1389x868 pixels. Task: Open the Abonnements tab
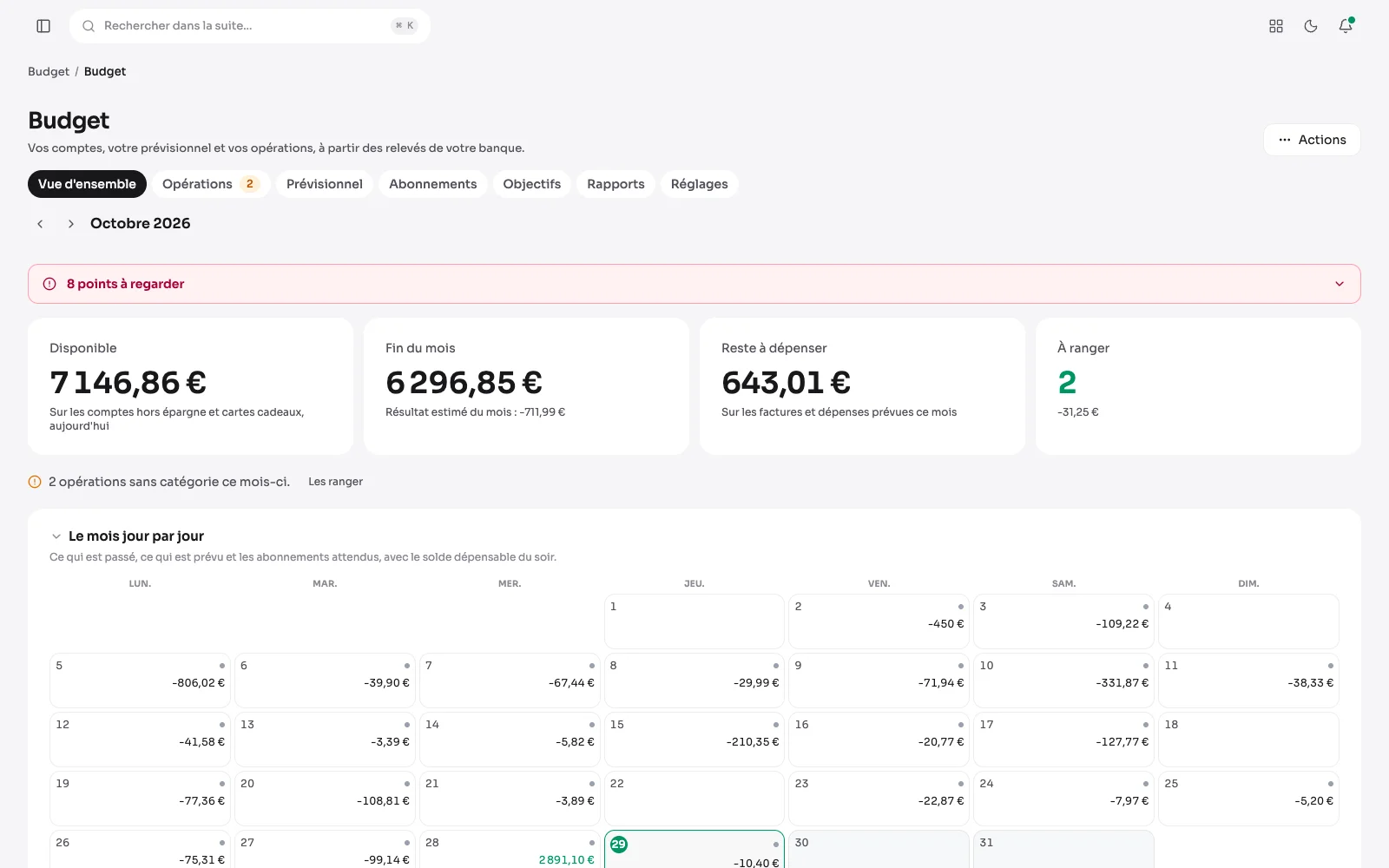point(433,184)
